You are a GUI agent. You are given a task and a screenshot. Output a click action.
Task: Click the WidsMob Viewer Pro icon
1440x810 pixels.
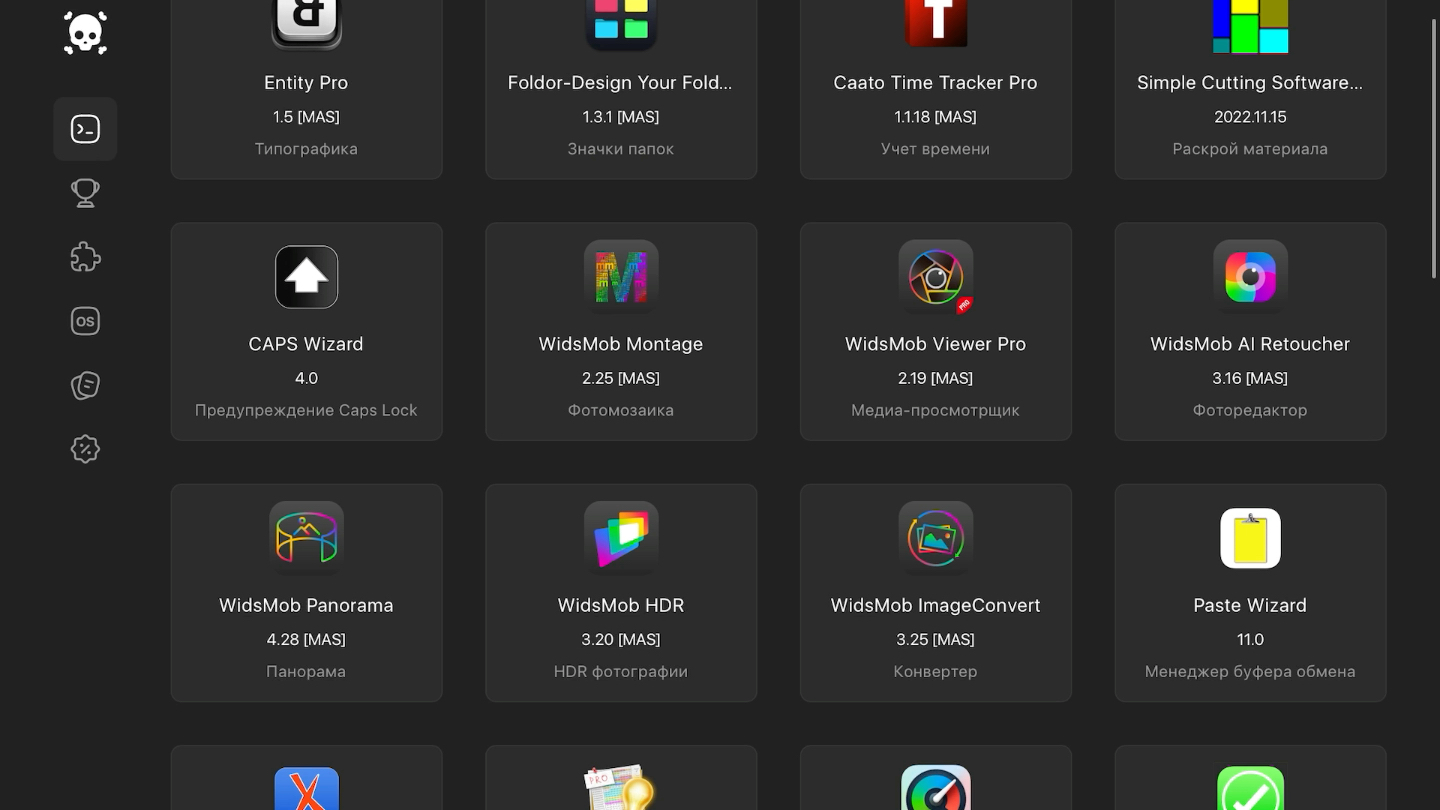[x=936, y=277]
